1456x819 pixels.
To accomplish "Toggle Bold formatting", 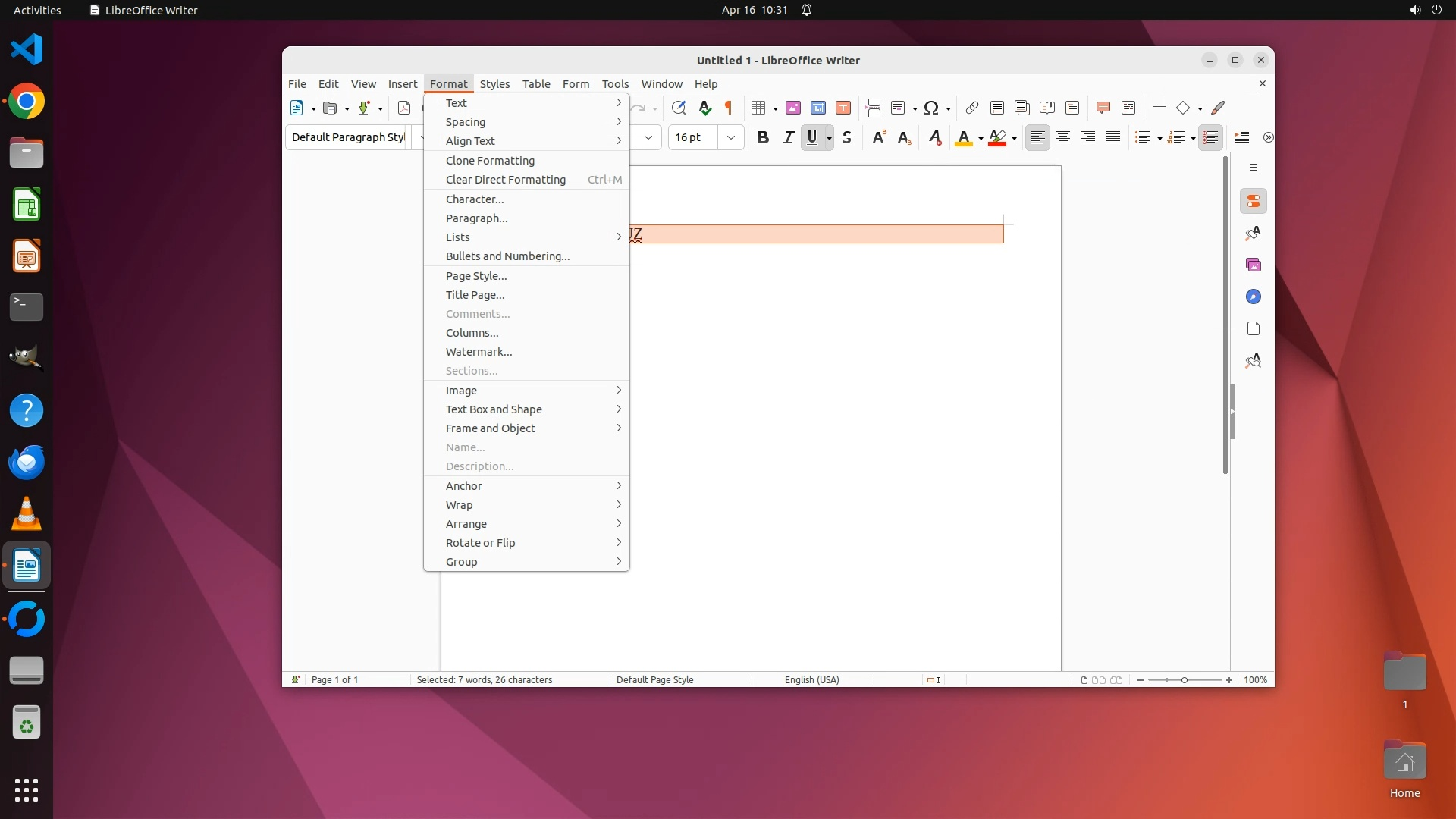I will pos(763,137).
